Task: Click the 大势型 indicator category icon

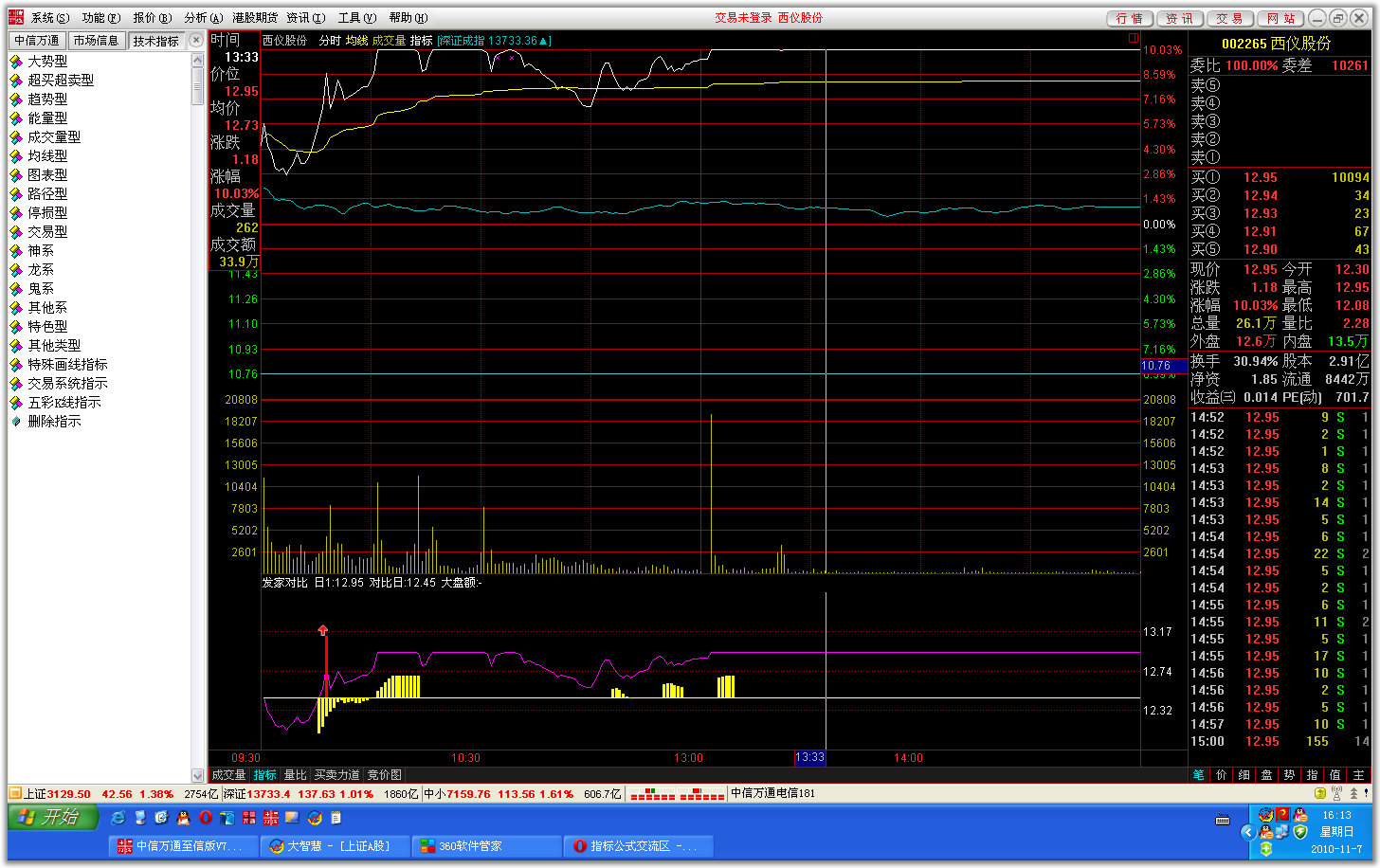Action: tap(16, 62)
